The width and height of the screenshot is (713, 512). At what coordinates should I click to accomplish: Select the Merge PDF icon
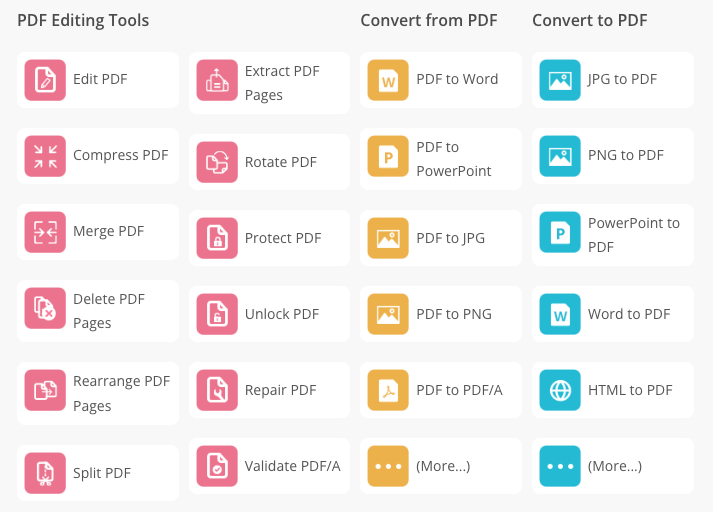click(x=45, y=232)
